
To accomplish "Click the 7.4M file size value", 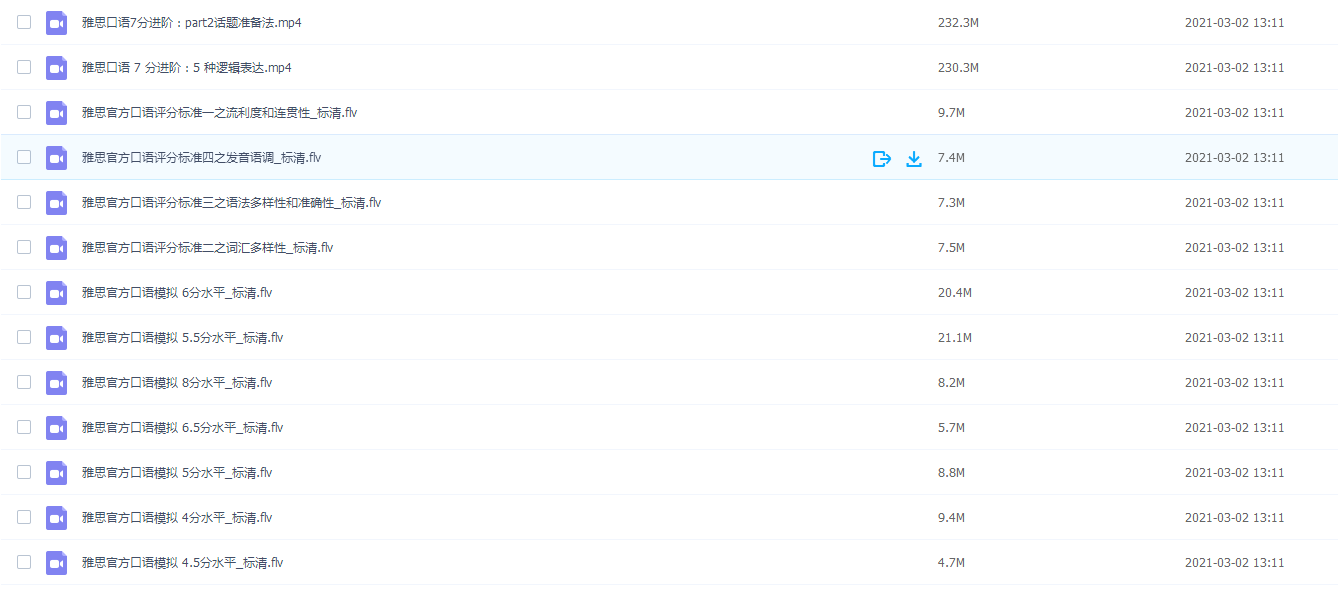I will point(951,158).
